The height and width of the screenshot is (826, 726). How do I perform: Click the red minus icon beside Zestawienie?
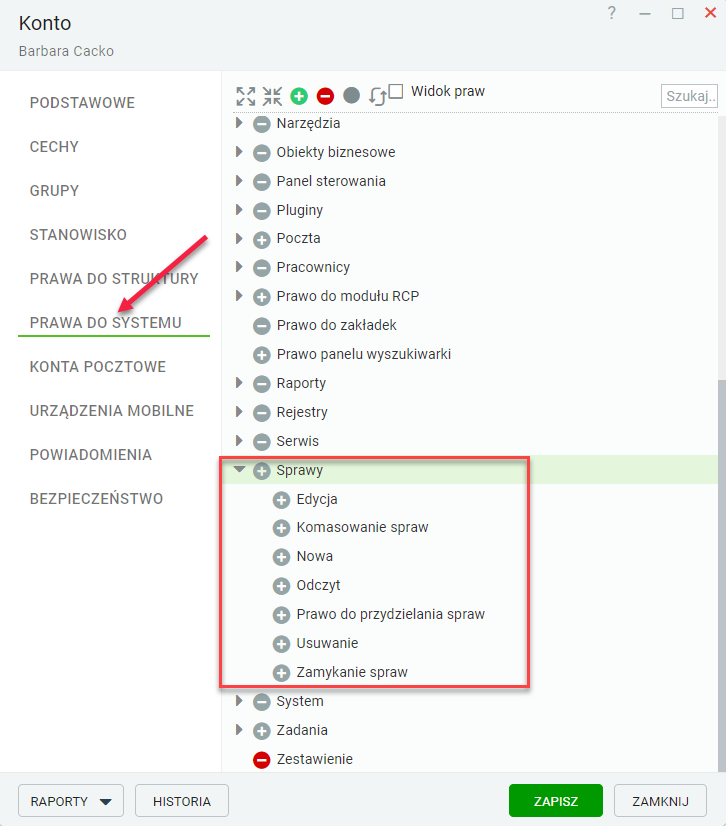pyautogui.click(x=261, y=760)
